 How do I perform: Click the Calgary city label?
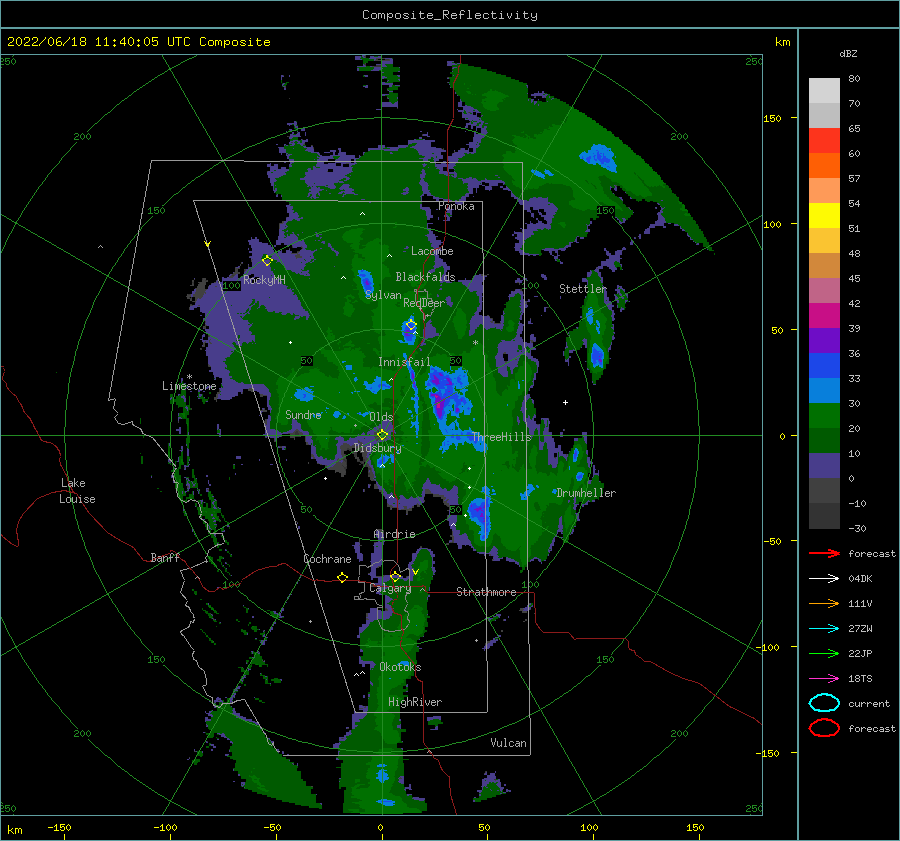pos(390,588)
